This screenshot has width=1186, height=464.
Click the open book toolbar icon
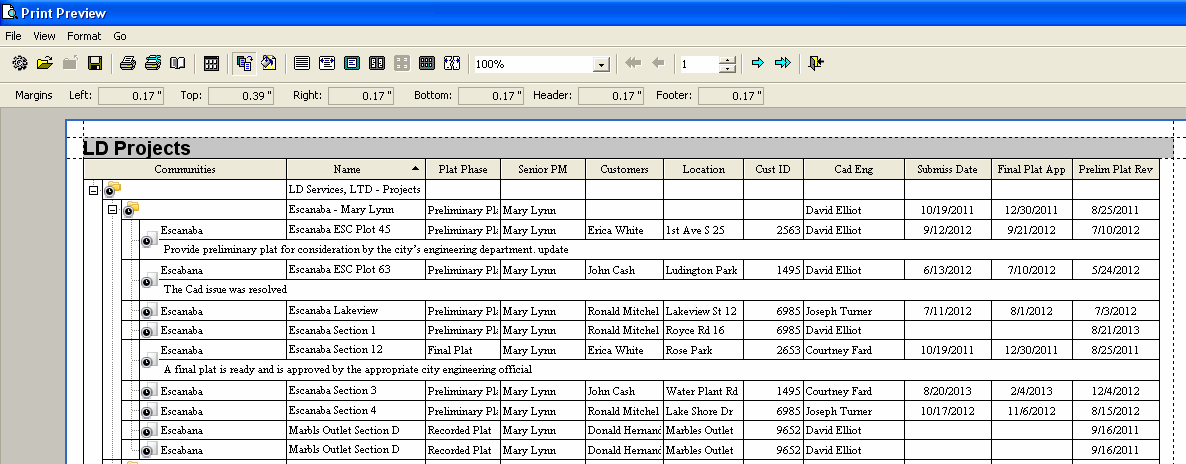click(x=177, y=63)
